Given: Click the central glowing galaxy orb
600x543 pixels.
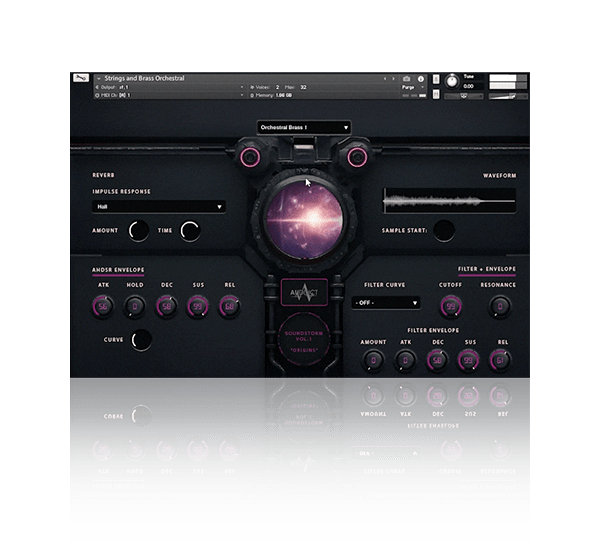Looking at the screenshot, I should click(304, 220).
